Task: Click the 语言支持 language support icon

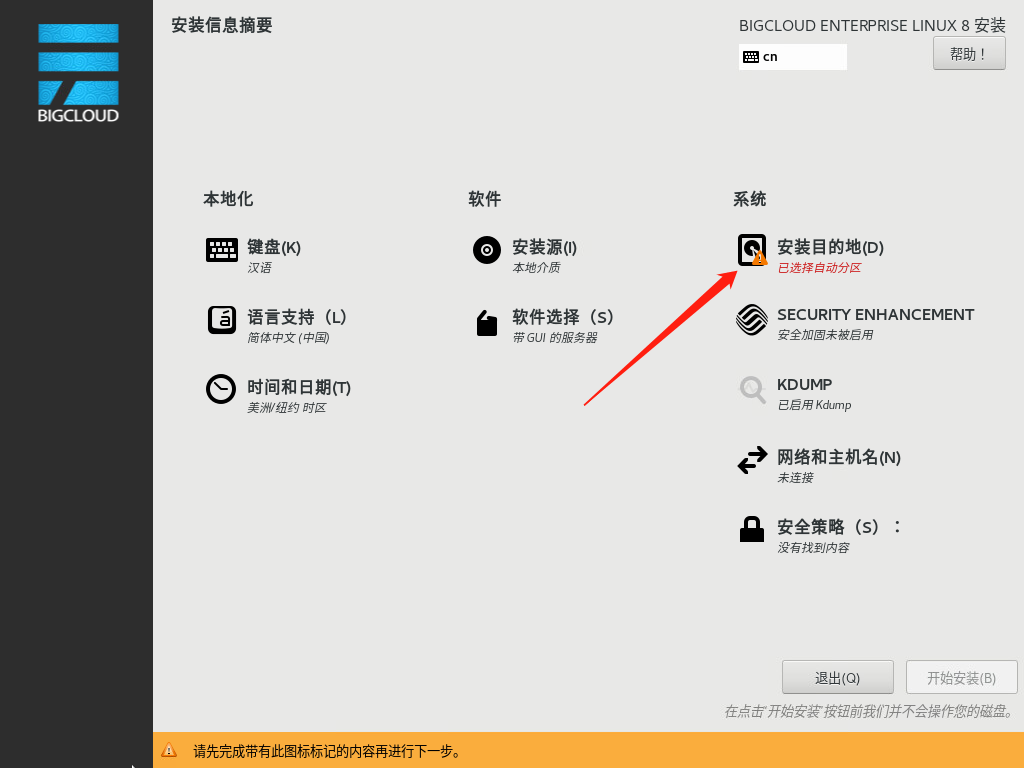Action: [221, 320]
